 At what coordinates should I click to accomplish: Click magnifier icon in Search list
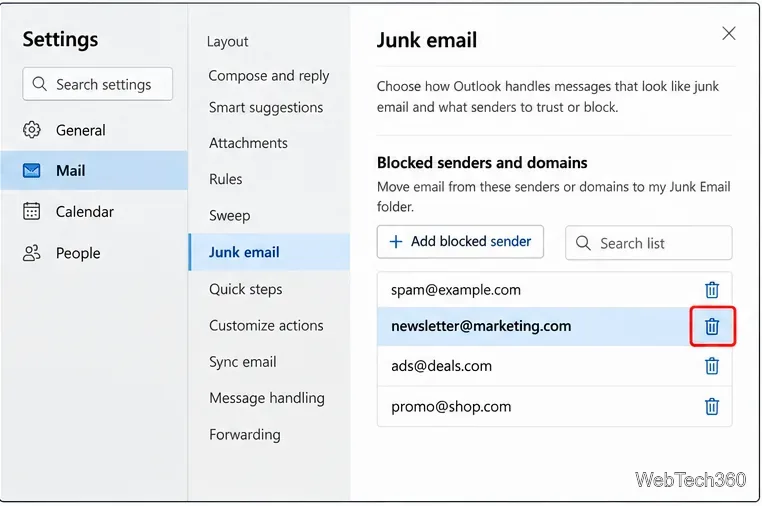(x=583, y=243)
